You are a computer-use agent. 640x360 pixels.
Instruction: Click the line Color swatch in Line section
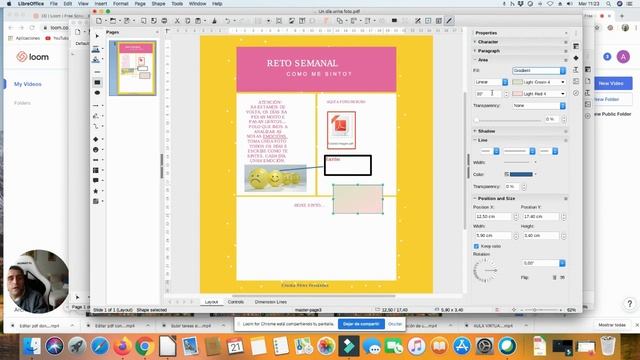pos(521,174)
